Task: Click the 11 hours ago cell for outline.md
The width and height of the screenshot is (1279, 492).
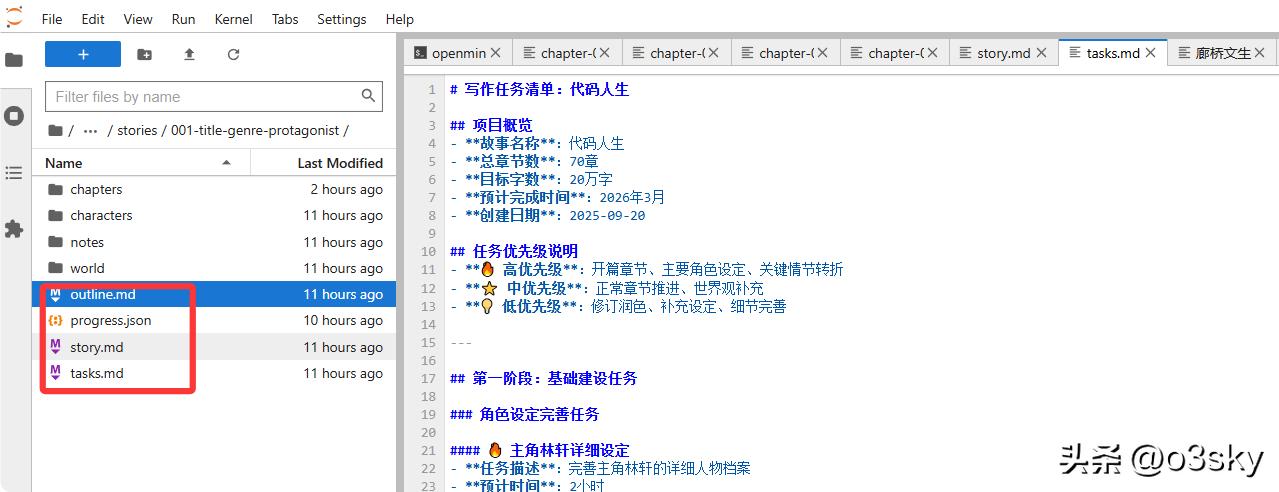Action: (343, 294)
